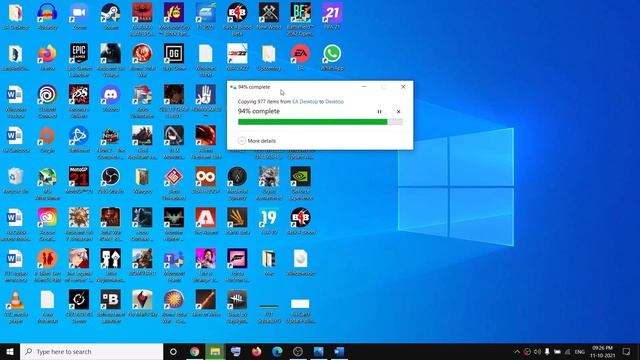Screen dimensions: 640x360
Task: Select the Persona 5 Strikers P5S shortcut
Action: [79, 101]
